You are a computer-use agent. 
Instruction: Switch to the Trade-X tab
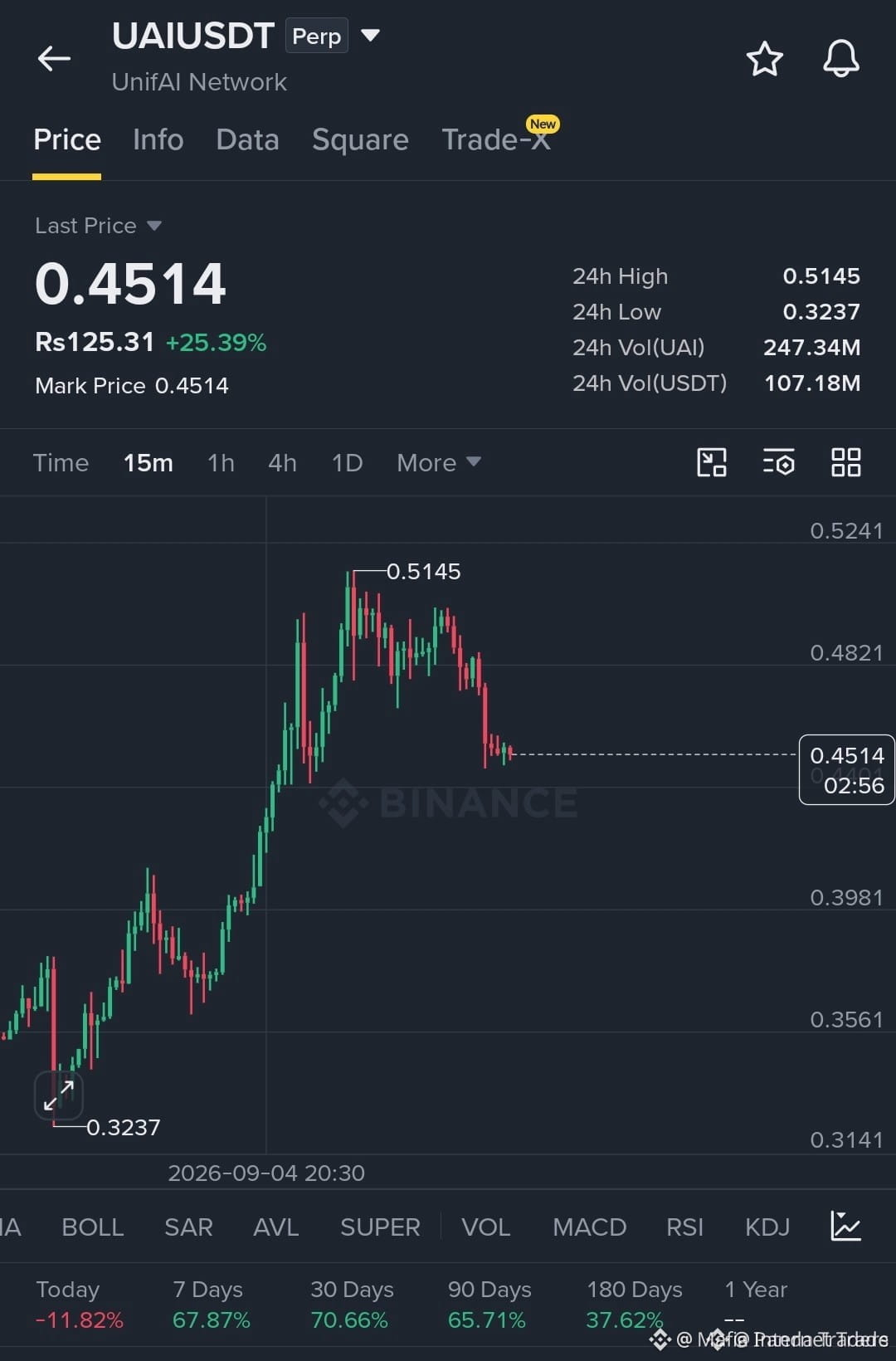496,139
